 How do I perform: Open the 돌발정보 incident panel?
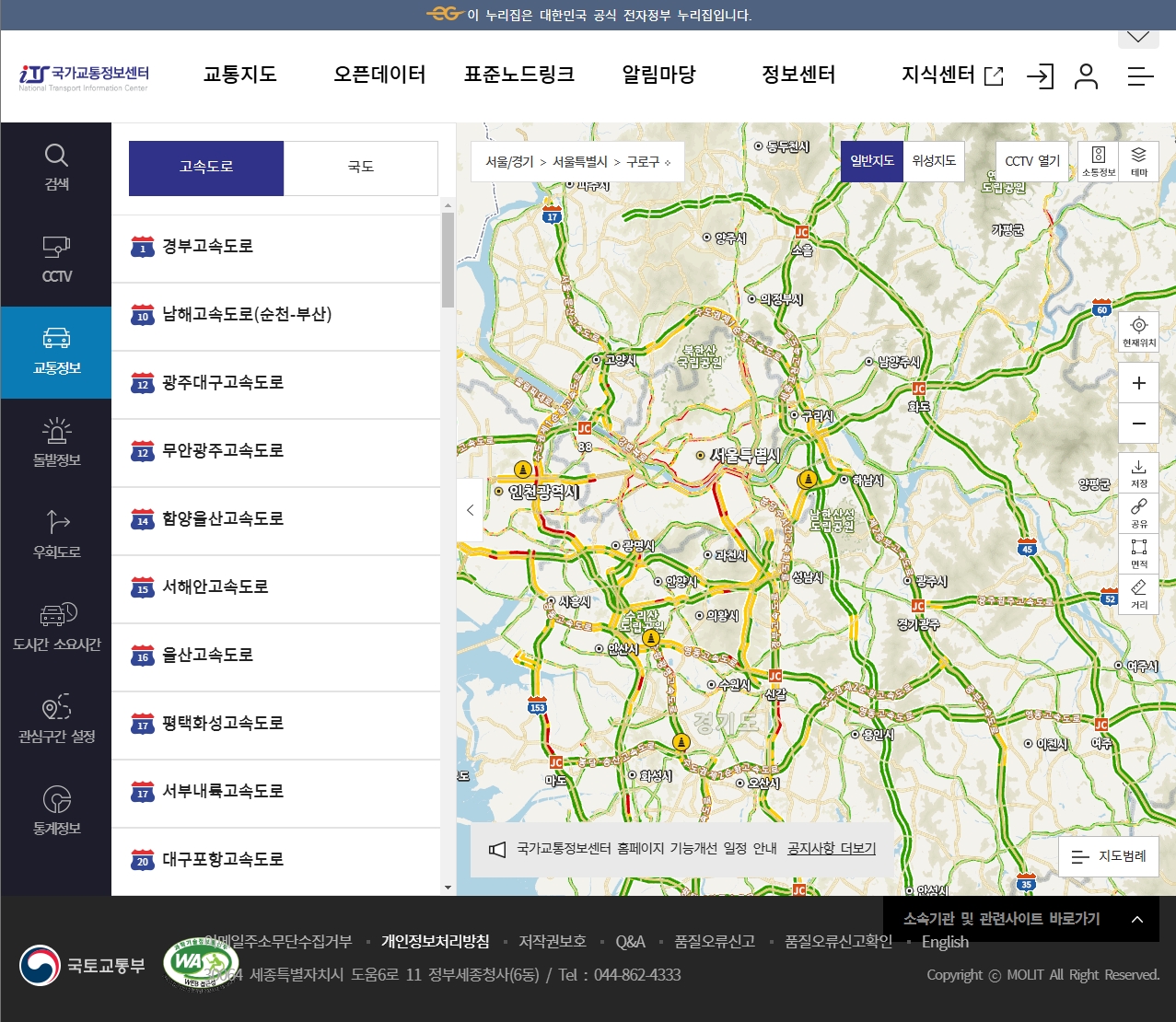click(56, 445)
